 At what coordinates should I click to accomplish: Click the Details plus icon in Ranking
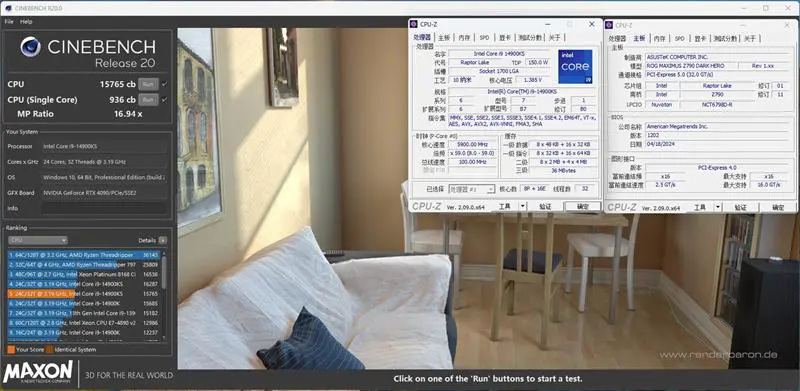pos(163,240)
